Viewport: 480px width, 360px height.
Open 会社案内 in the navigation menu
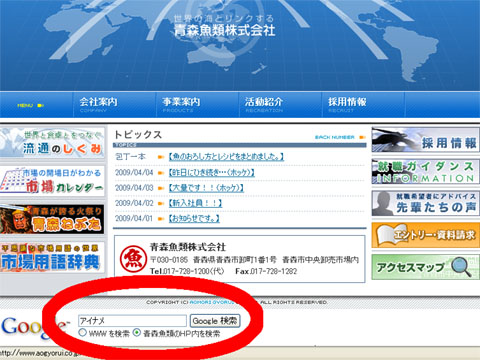[98, 104]
